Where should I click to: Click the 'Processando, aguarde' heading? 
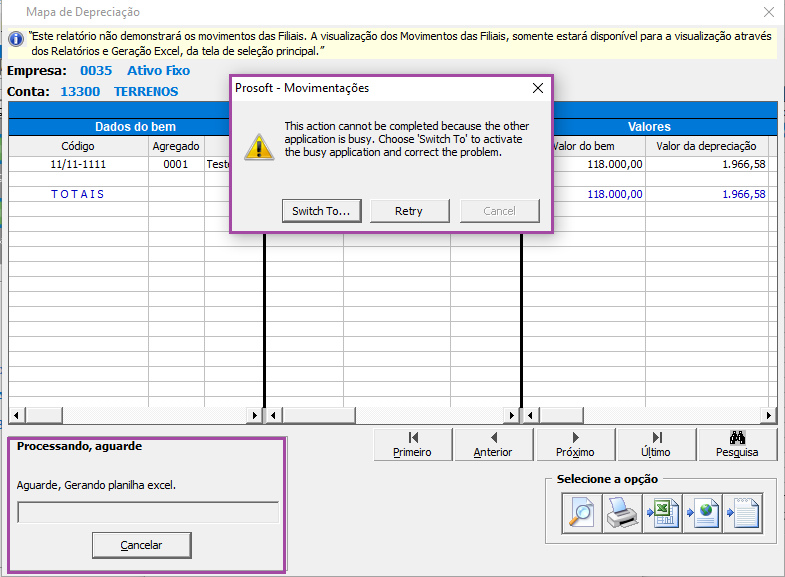point(80,446)
